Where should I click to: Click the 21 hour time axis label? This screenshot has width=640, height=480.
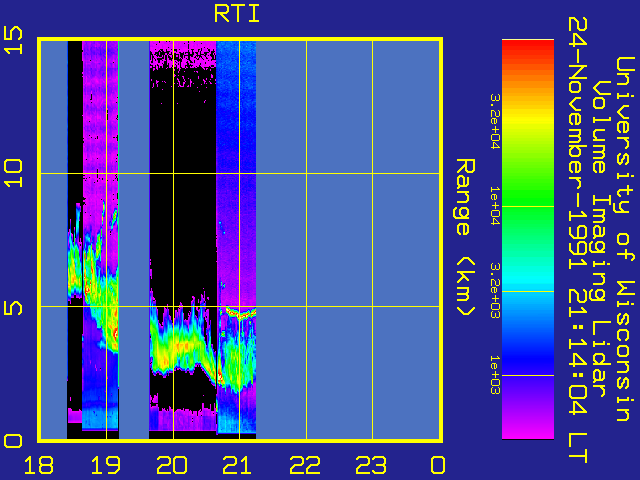[x=238, y=465]
